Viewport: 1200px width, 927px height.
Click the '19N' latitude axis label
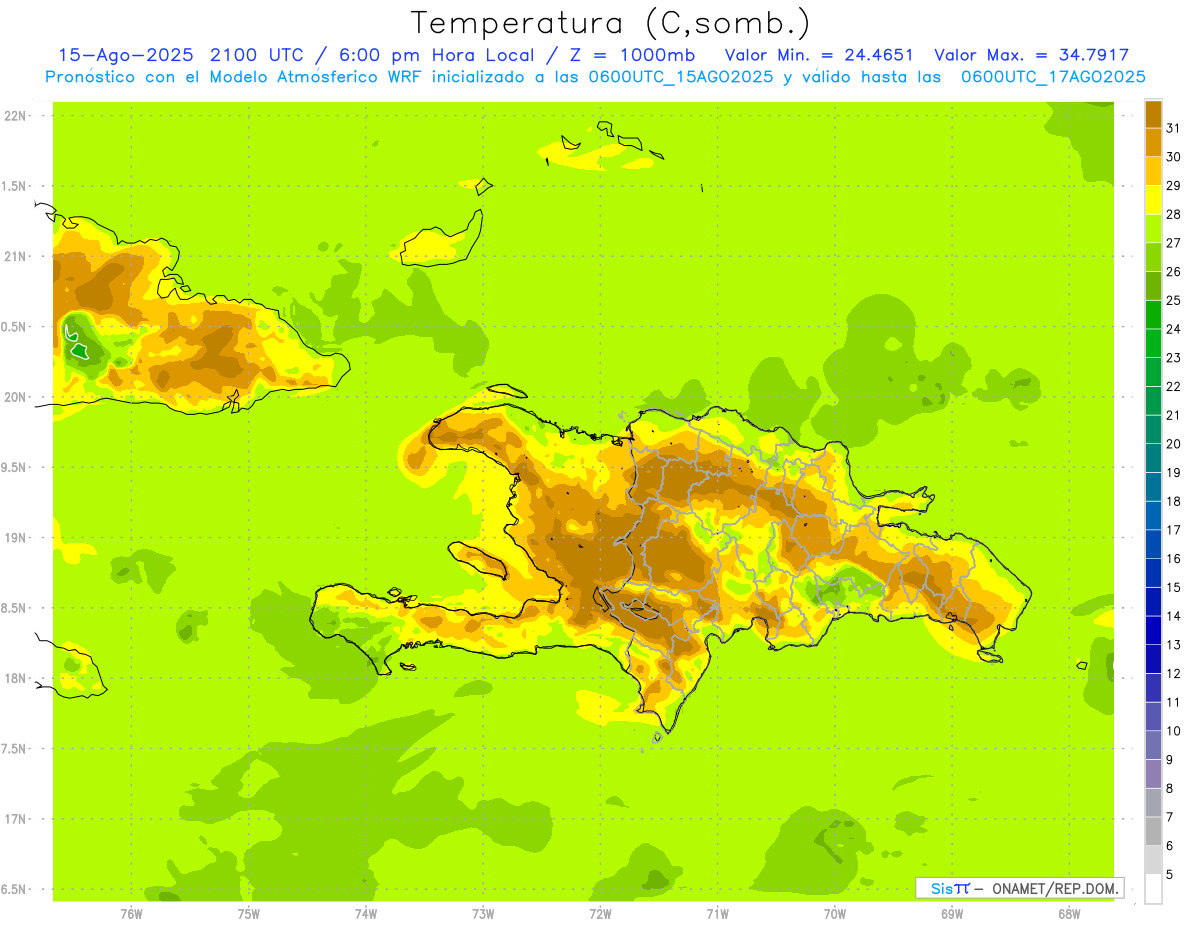pyautogui.click(x=15, y=537)
